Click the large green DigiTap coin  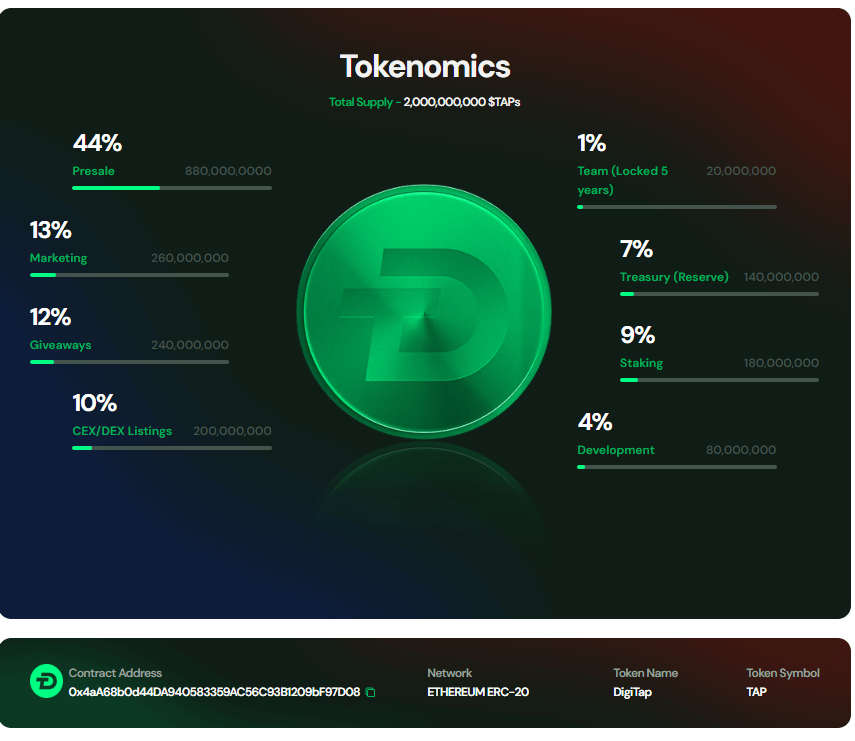(424, 312)
